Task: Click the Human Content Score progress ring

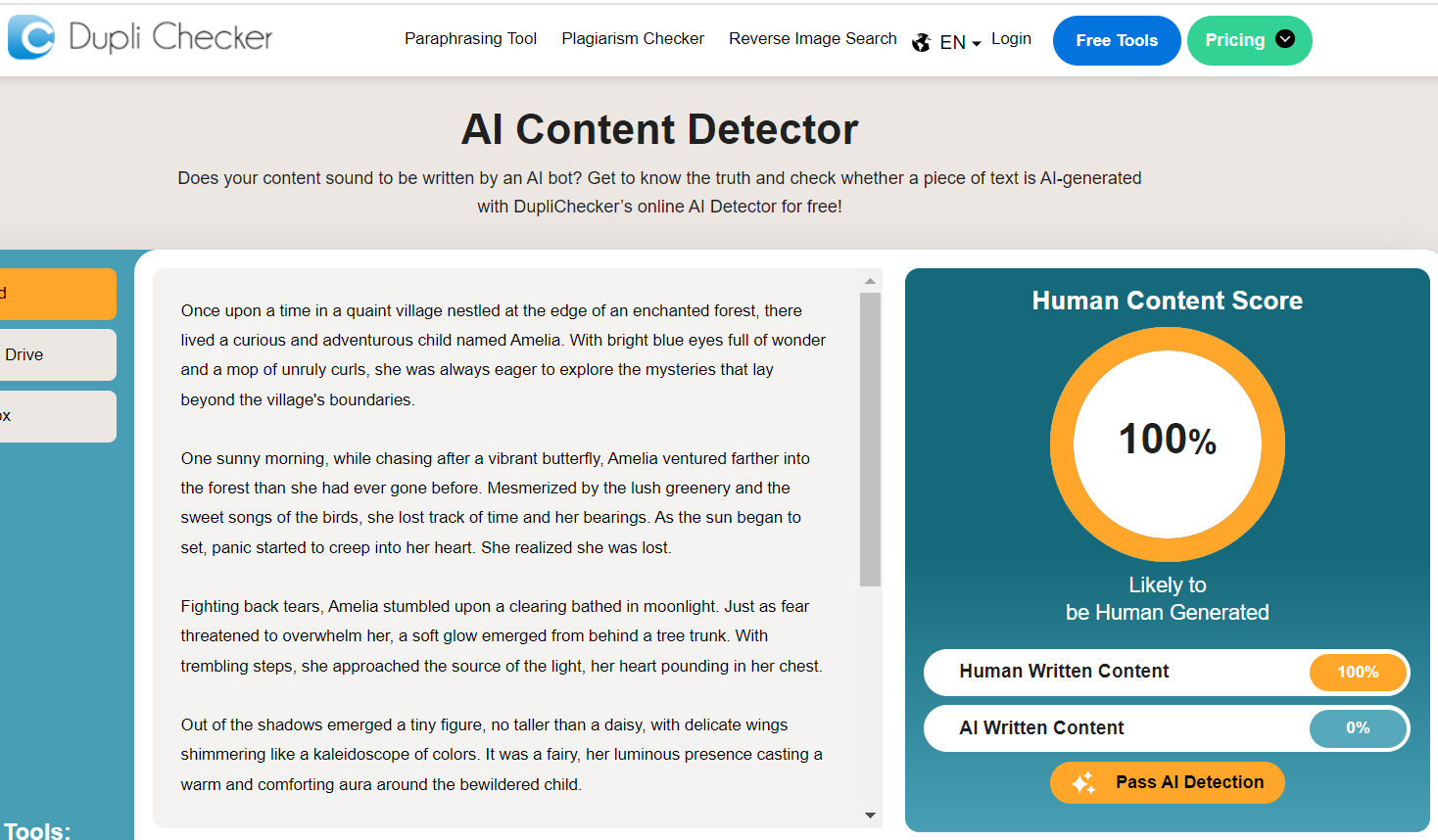Action: [x=1167, y=444]
